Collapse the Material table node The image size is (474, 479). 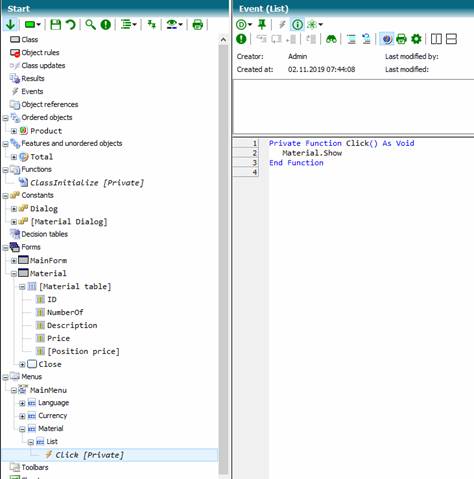(x=22, y=287)
